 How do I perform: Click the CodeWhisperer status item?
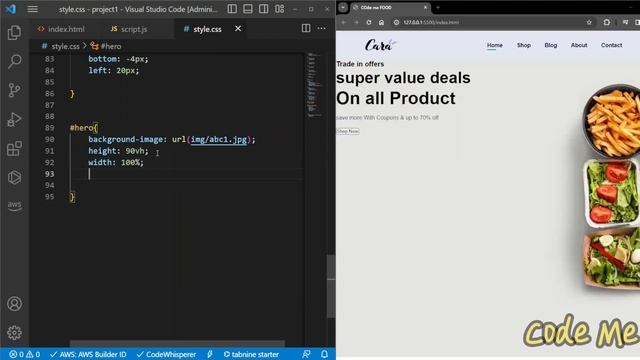(x=166, y=354)
